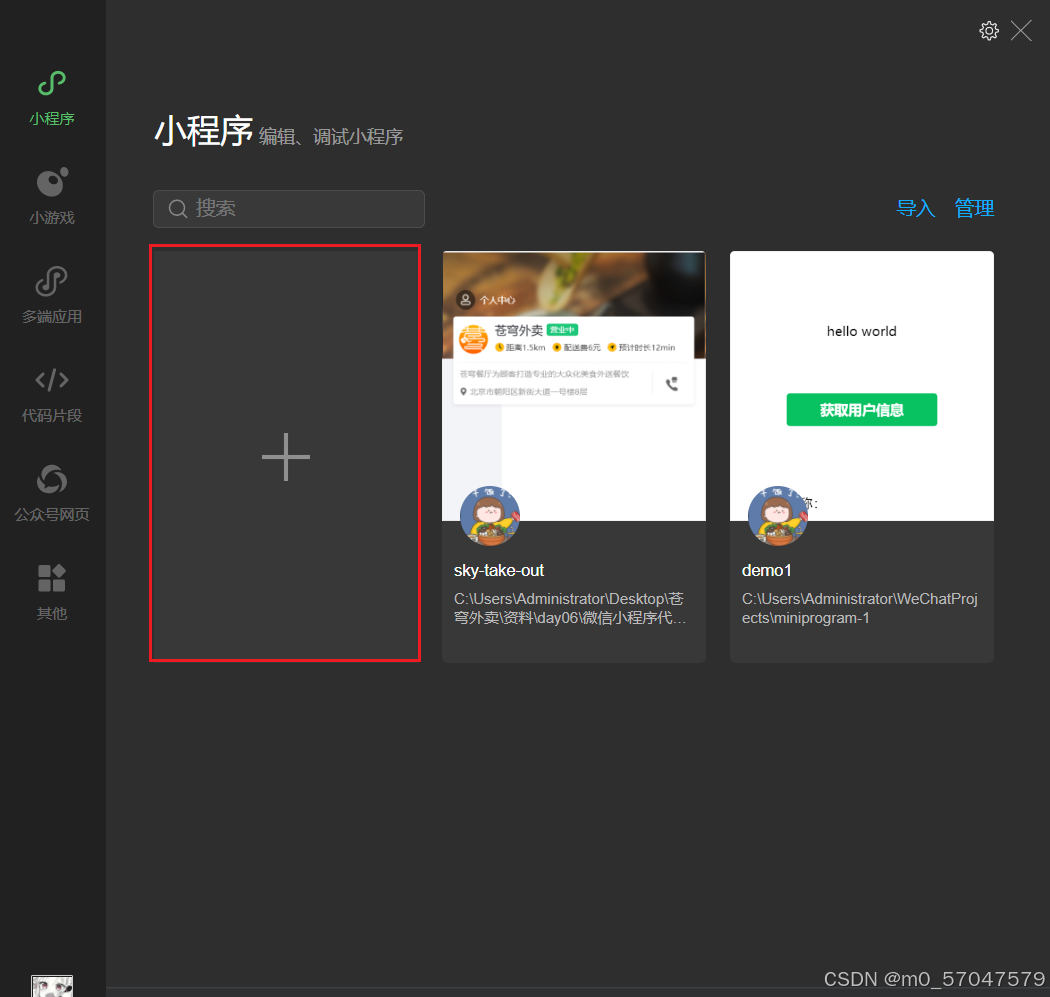Screen dimensions: 1050x997
Task: Close the project launcher window
Action: [x=1021, y=31]
